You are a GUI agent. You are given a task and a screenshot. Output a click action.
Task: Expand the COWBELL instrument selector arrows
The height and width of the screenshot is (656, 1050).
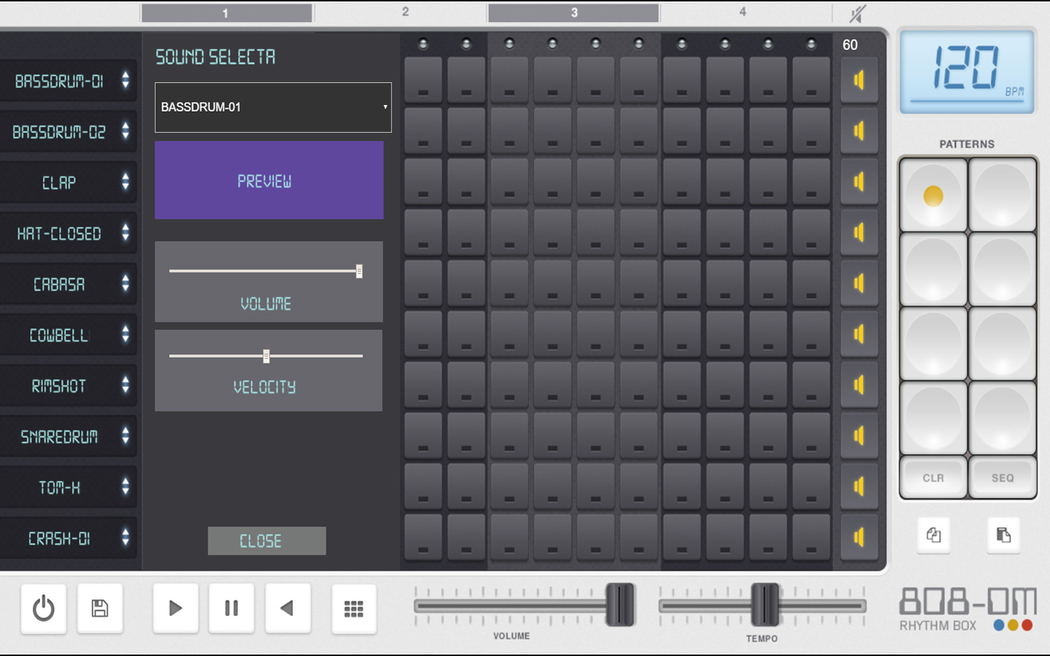pyautogui.click(x=125, y=334)
